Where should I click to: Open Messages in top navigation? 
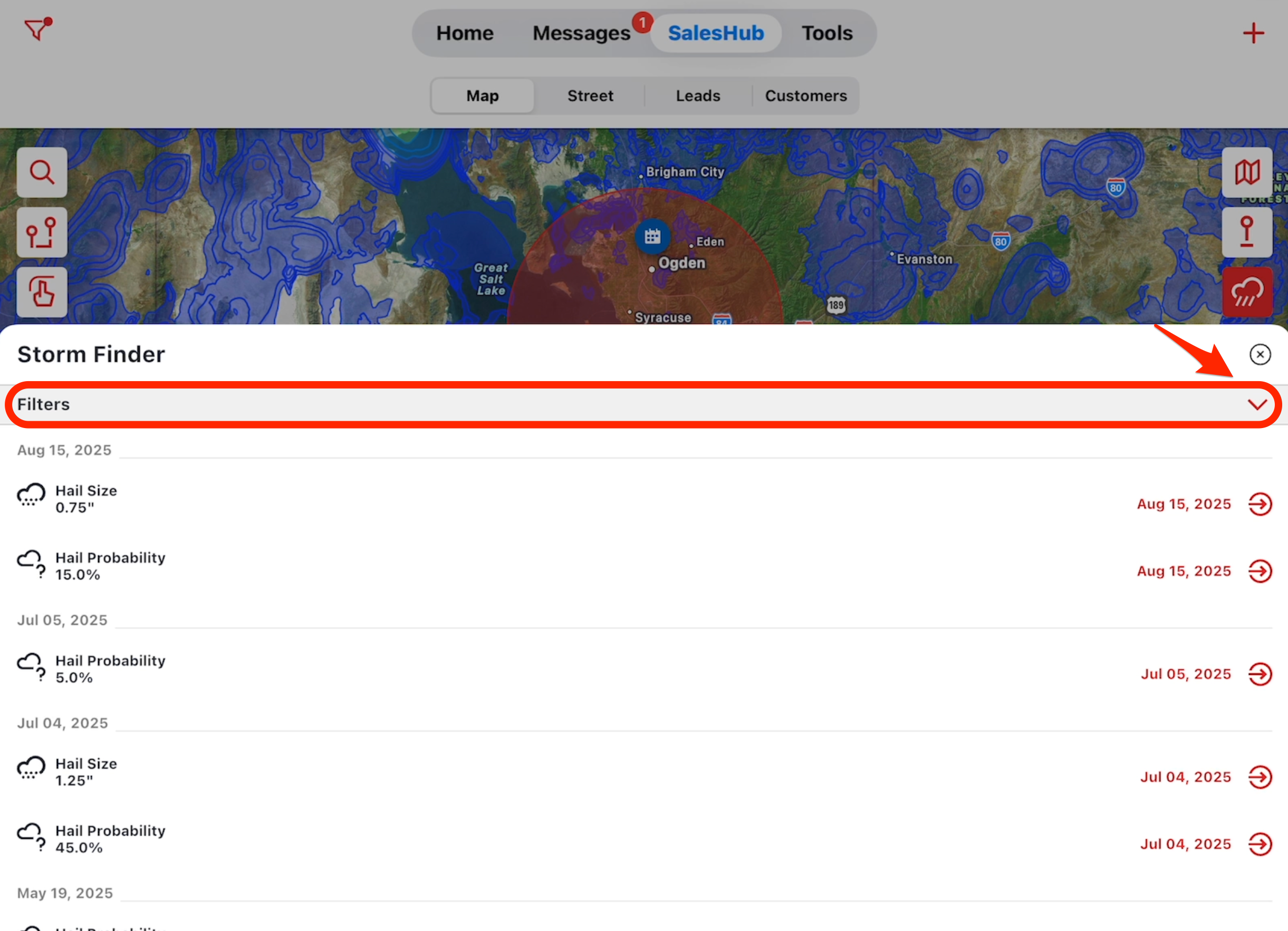point(581,33)
